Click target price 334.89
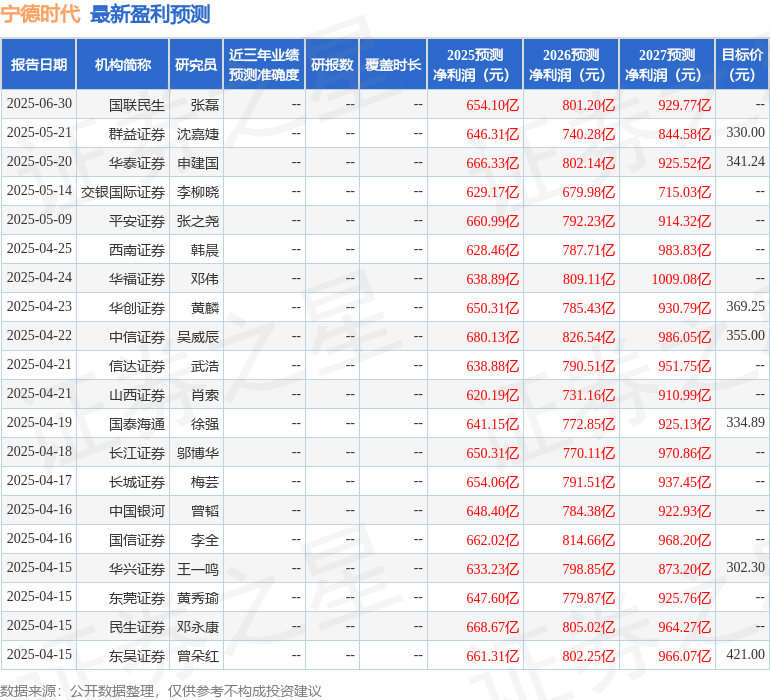The image size is (770, 700). pyautogui.click(x=745, y=422)
